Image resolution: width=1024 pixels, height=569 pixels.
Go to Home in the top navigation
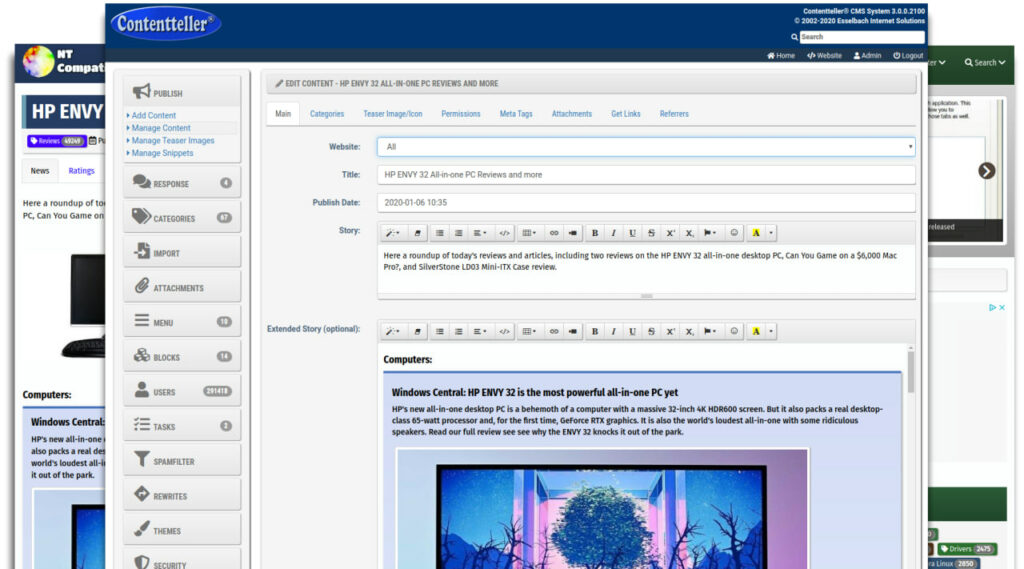781,56
